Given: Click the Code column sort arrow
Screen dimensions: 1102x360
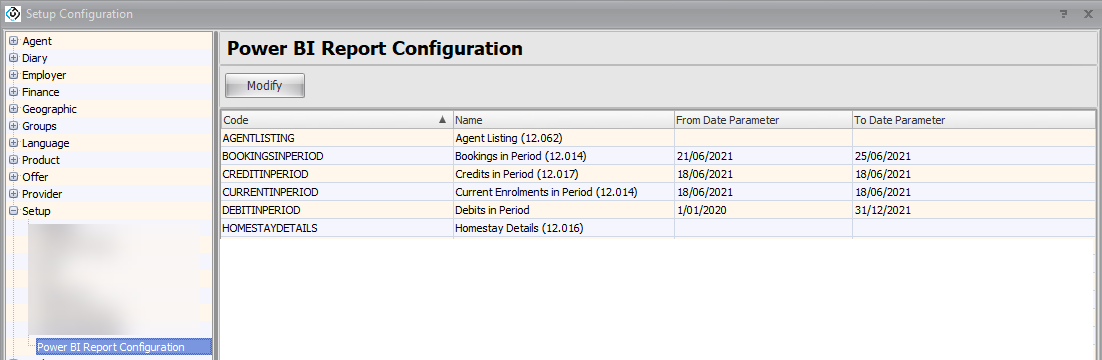Looking at the screenshot, I should [x=442, y=120].
